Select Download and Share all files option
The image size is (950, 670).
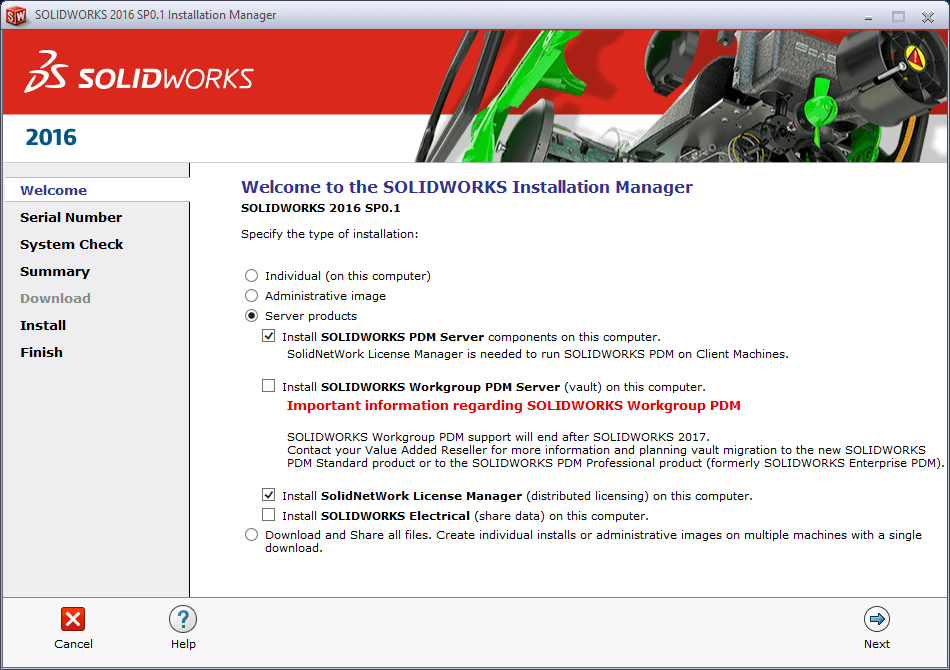pyautogui.click(x=252, y=535)
